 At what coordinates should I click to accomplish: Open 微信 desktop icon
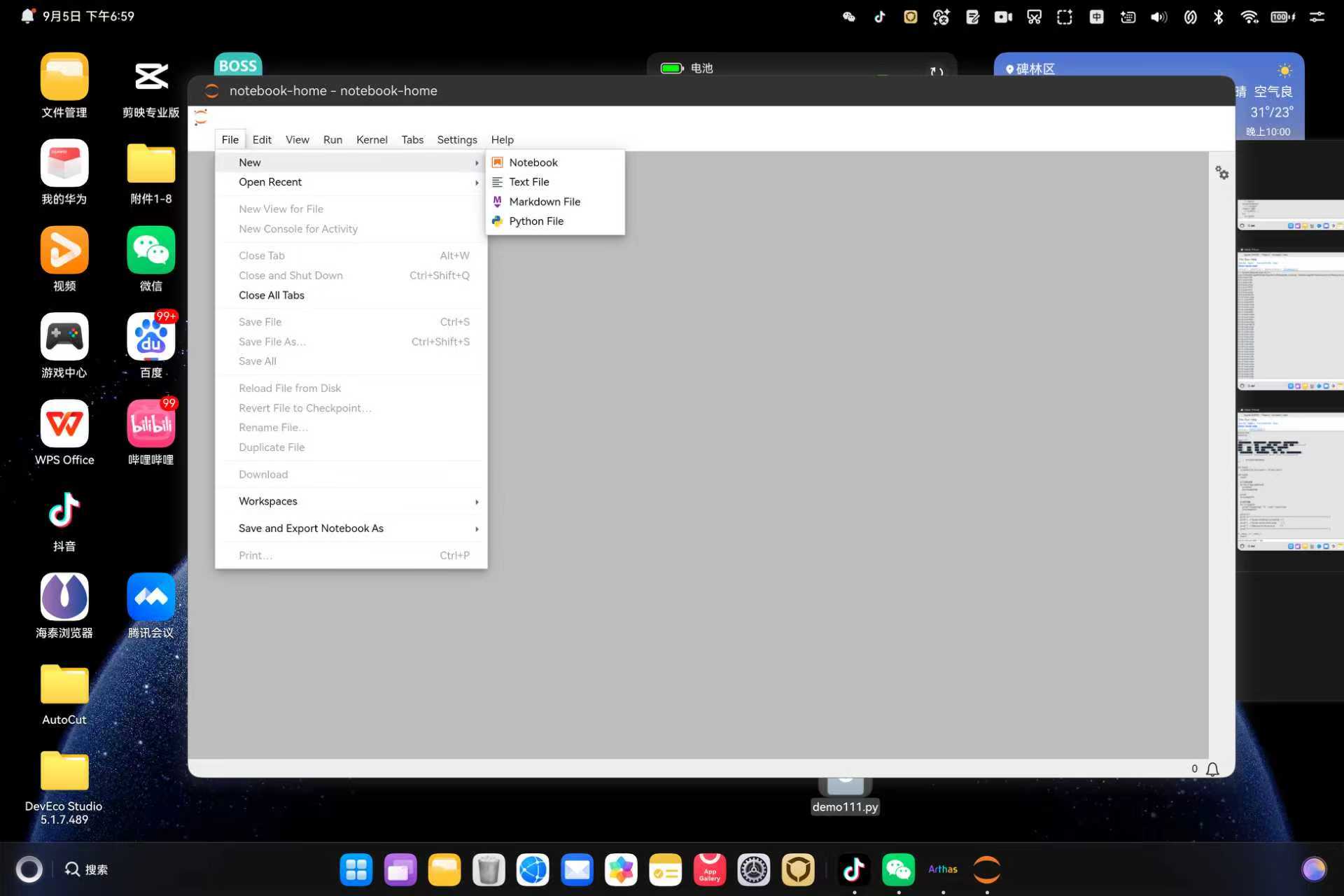(151, 259)
